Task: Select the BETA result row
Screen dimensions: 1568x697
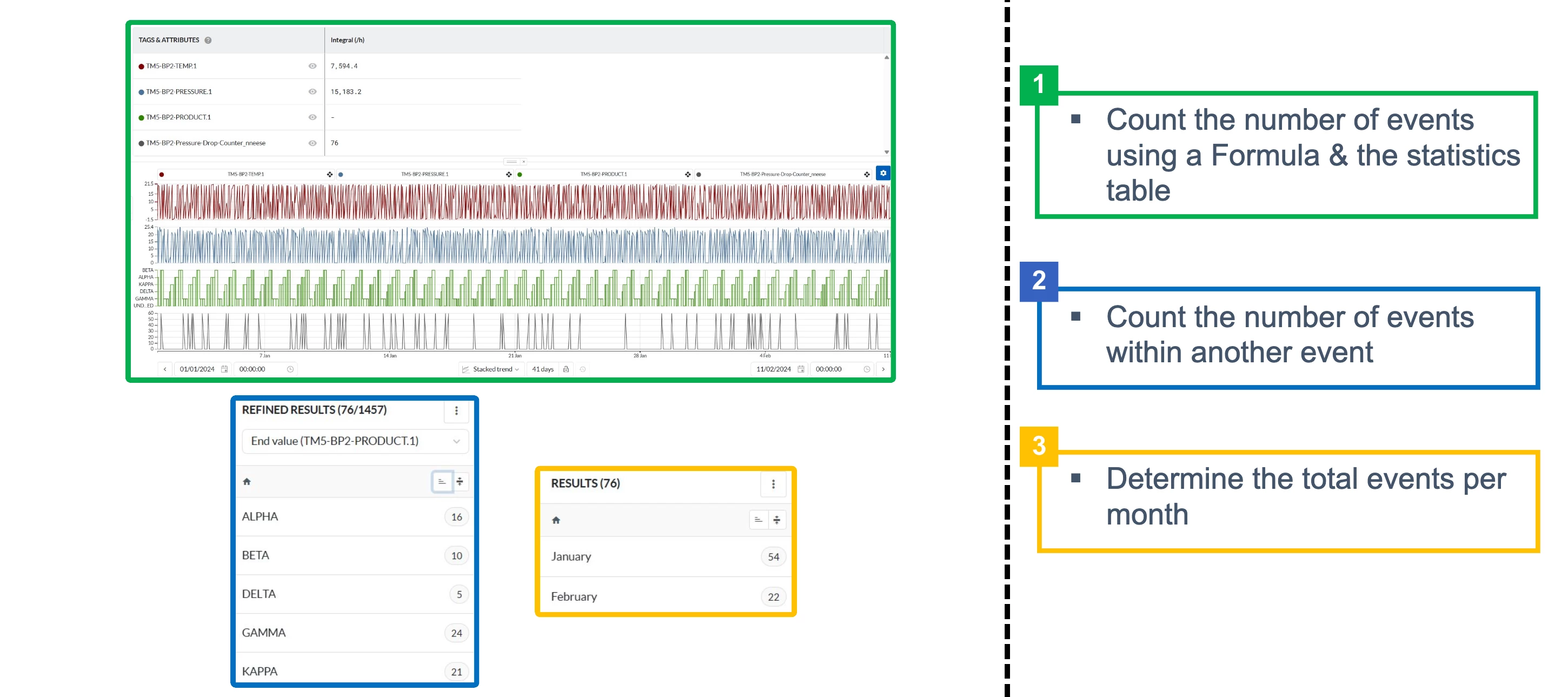Action: pos(355,555)
